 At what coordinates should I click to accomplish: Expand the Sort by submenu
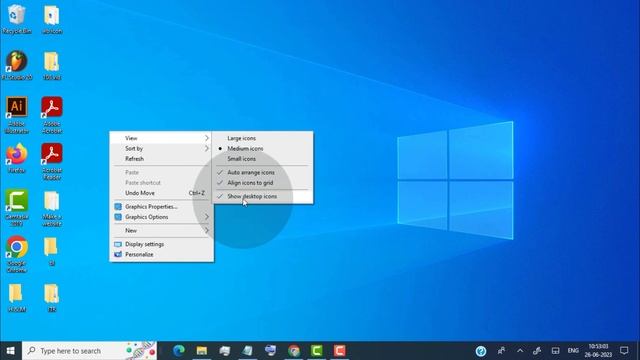click(x=161, y=149)
